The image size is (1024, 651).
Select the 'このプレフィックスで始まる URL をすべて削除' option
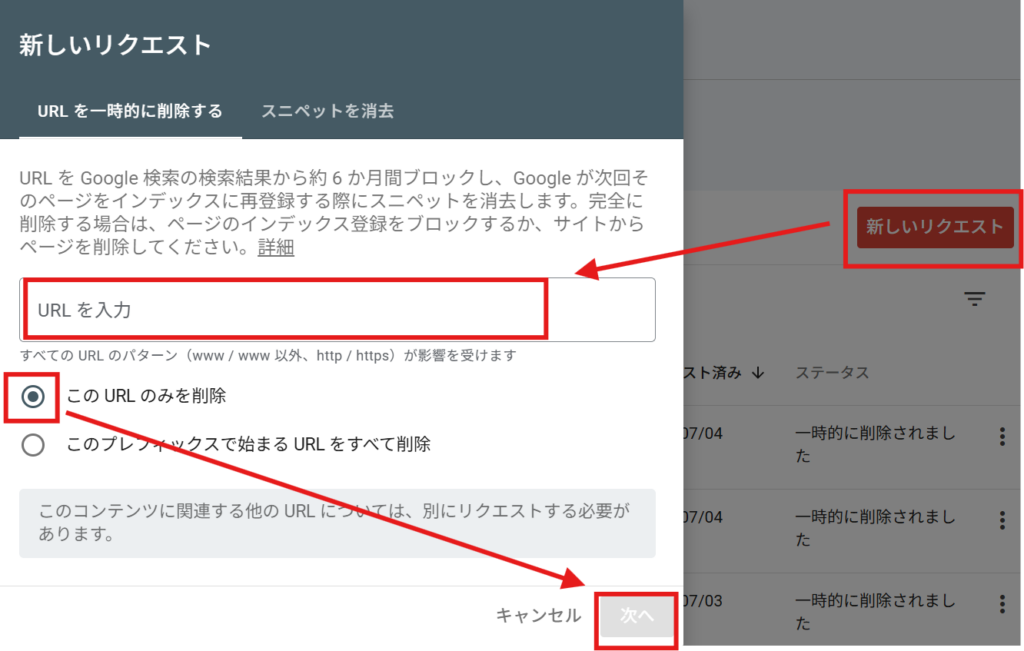pyautogui.click(x=33, y=444)
